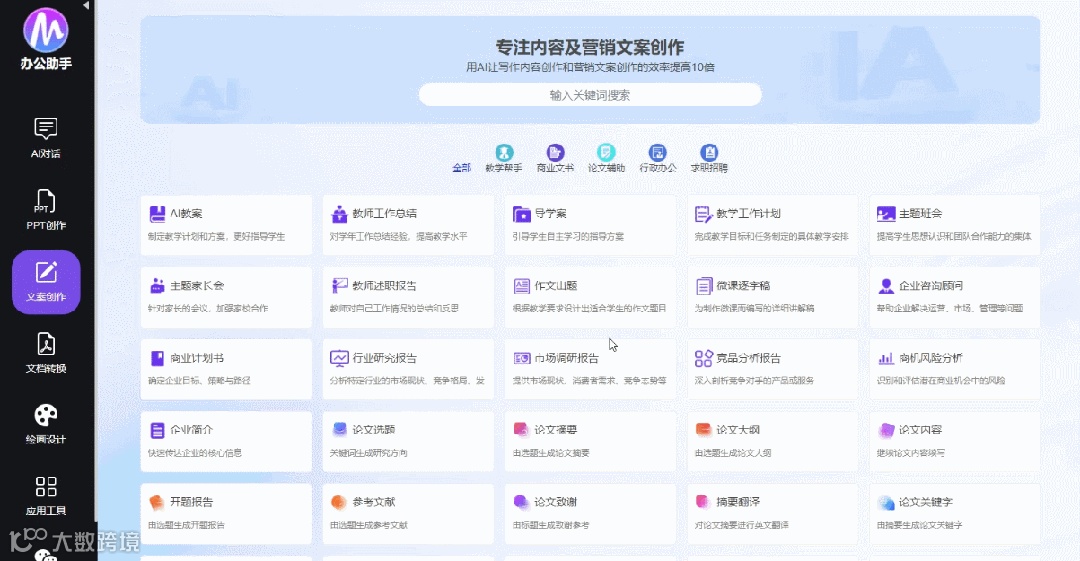Click the 商机风险分析 bar chart icon
Screen dimensions: 1080x561
pos(886,358)
